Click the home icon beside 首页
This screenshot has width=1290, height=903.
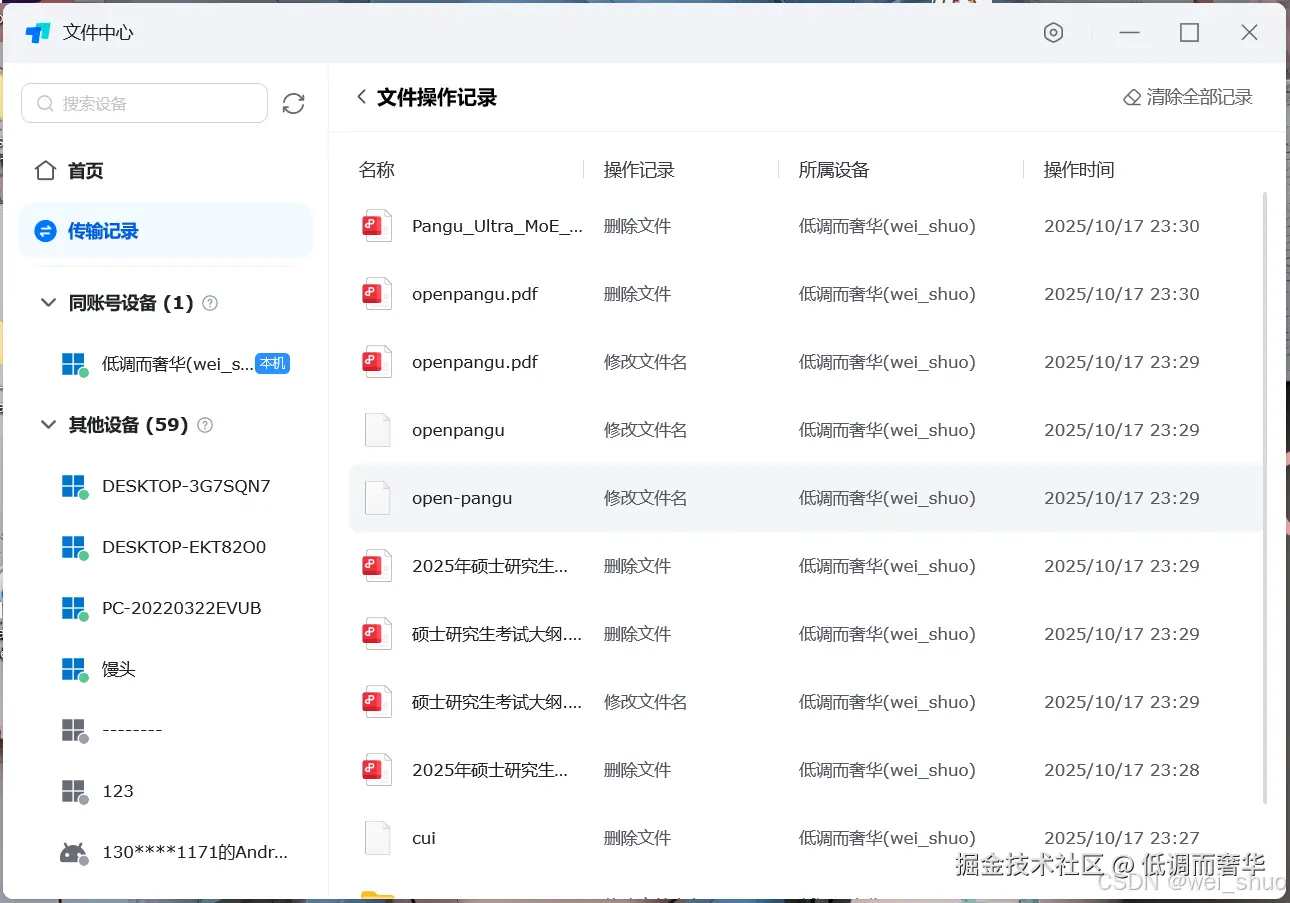pyautogui.click(x=45, y=170)
